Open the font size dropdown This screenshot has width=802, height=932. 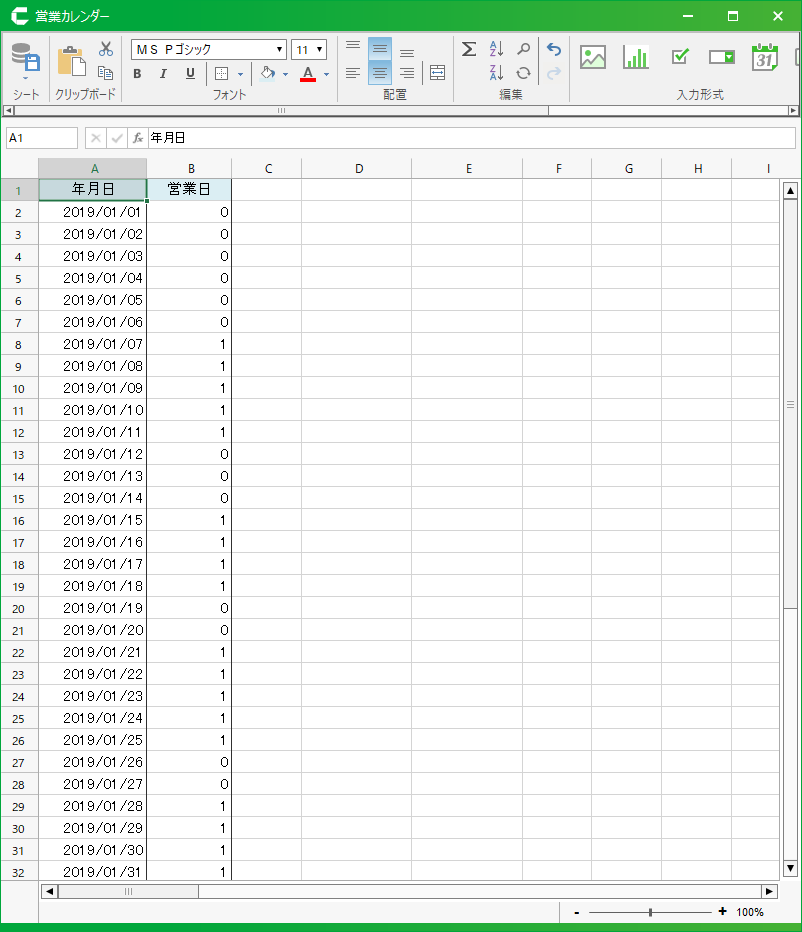tap(319, 49)
